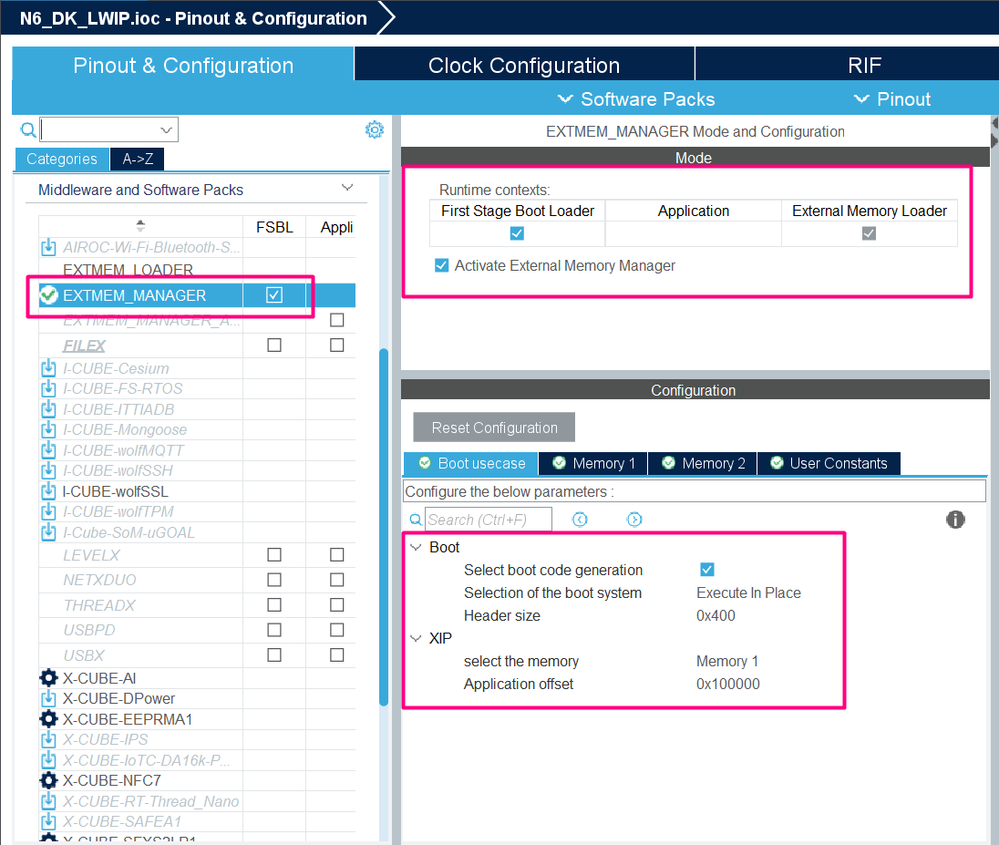Toggle External Memory Loader runtime context checkbox
Viewport: 999px width, 845px height.
tap(869, 233)
